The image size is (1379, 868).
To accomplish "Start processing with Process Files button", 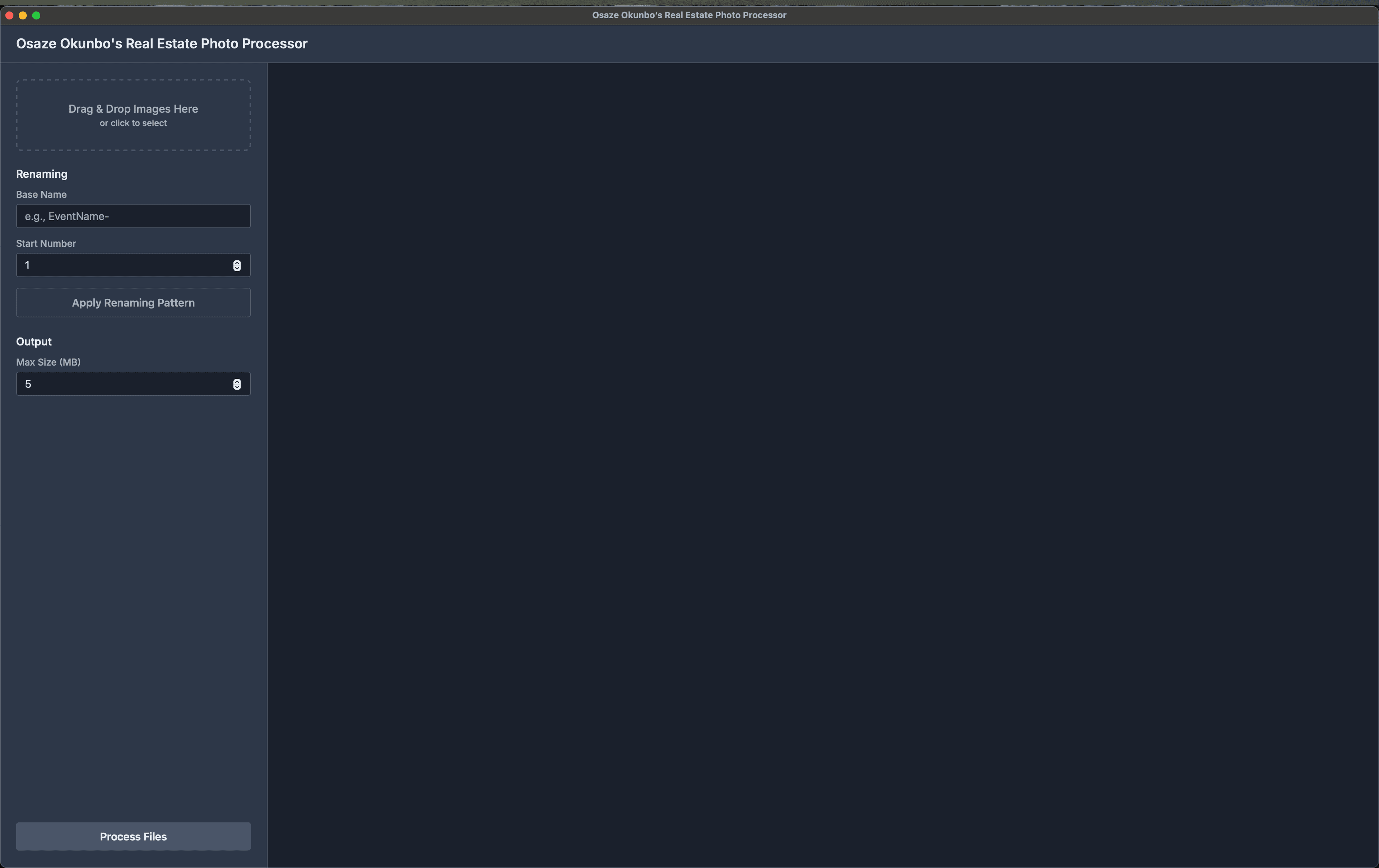I will click(133, 836).
